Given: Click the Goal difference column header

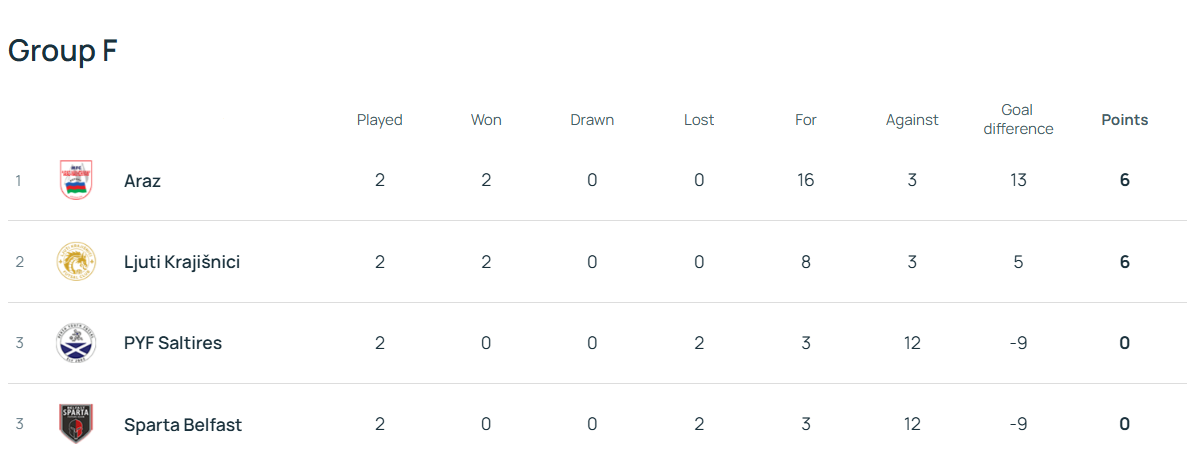Looking at the screenshot, I should pyautogui.click(x=1018, y=119).
